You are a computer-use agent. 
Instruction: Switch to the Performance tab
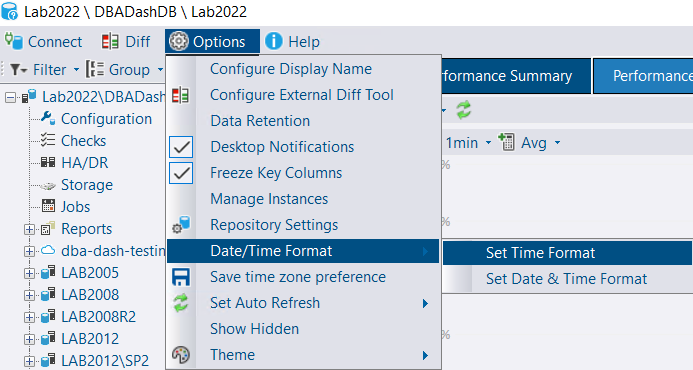[x=644, y=76]
